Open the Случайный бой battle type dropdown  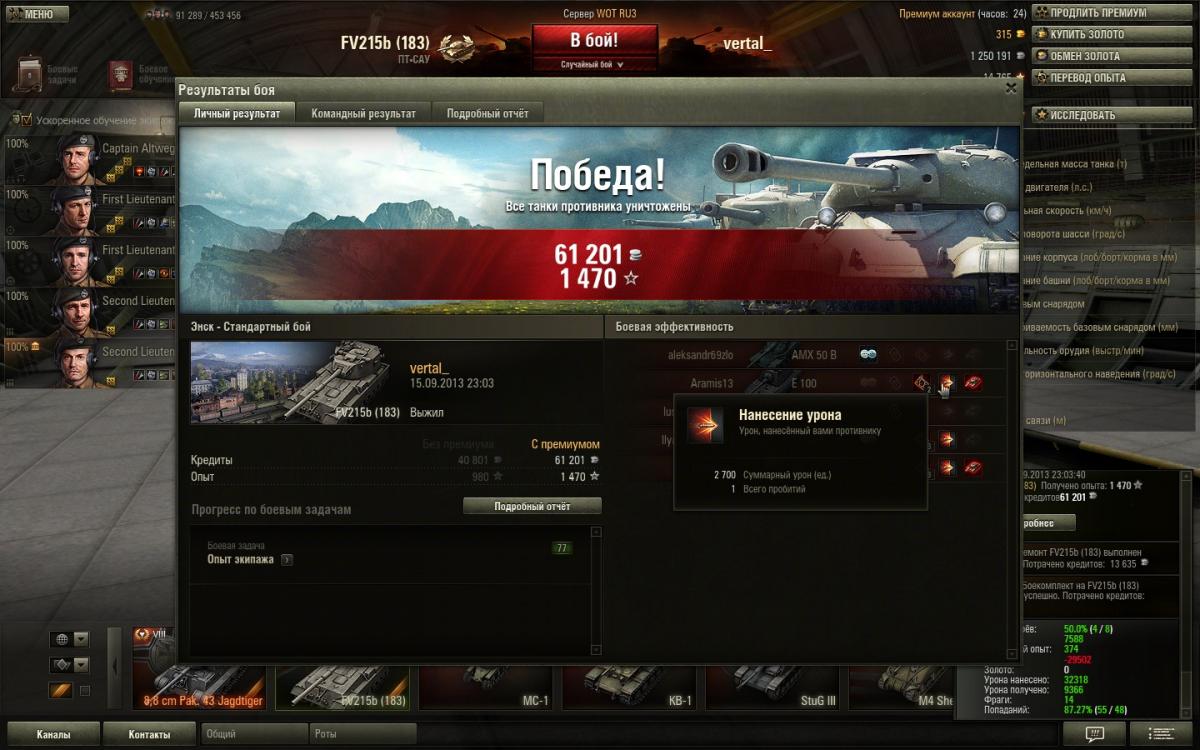pos(594,64)
